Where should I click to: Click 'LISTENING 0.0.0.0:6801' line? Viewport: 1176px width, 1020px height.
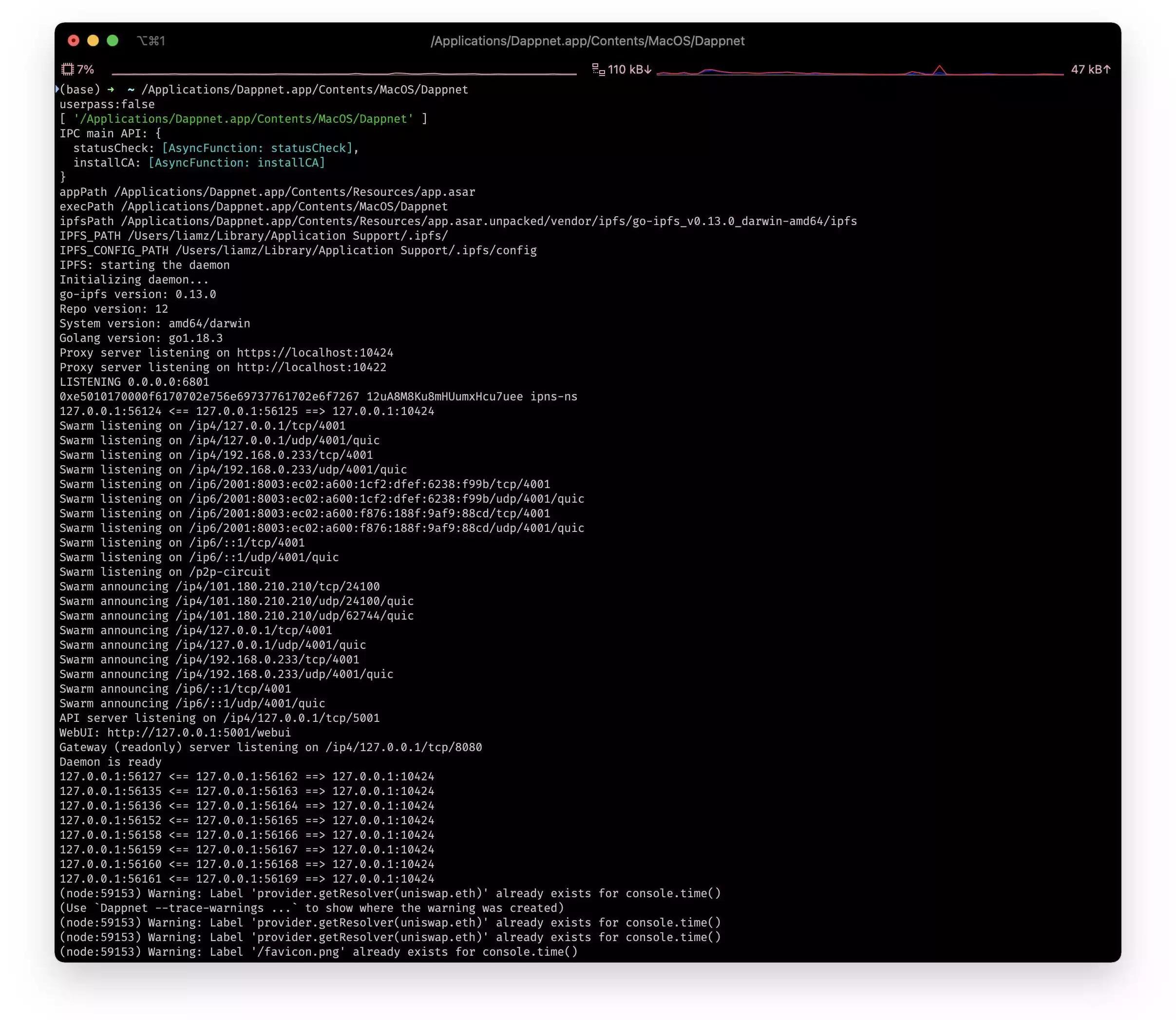point(134,382)
